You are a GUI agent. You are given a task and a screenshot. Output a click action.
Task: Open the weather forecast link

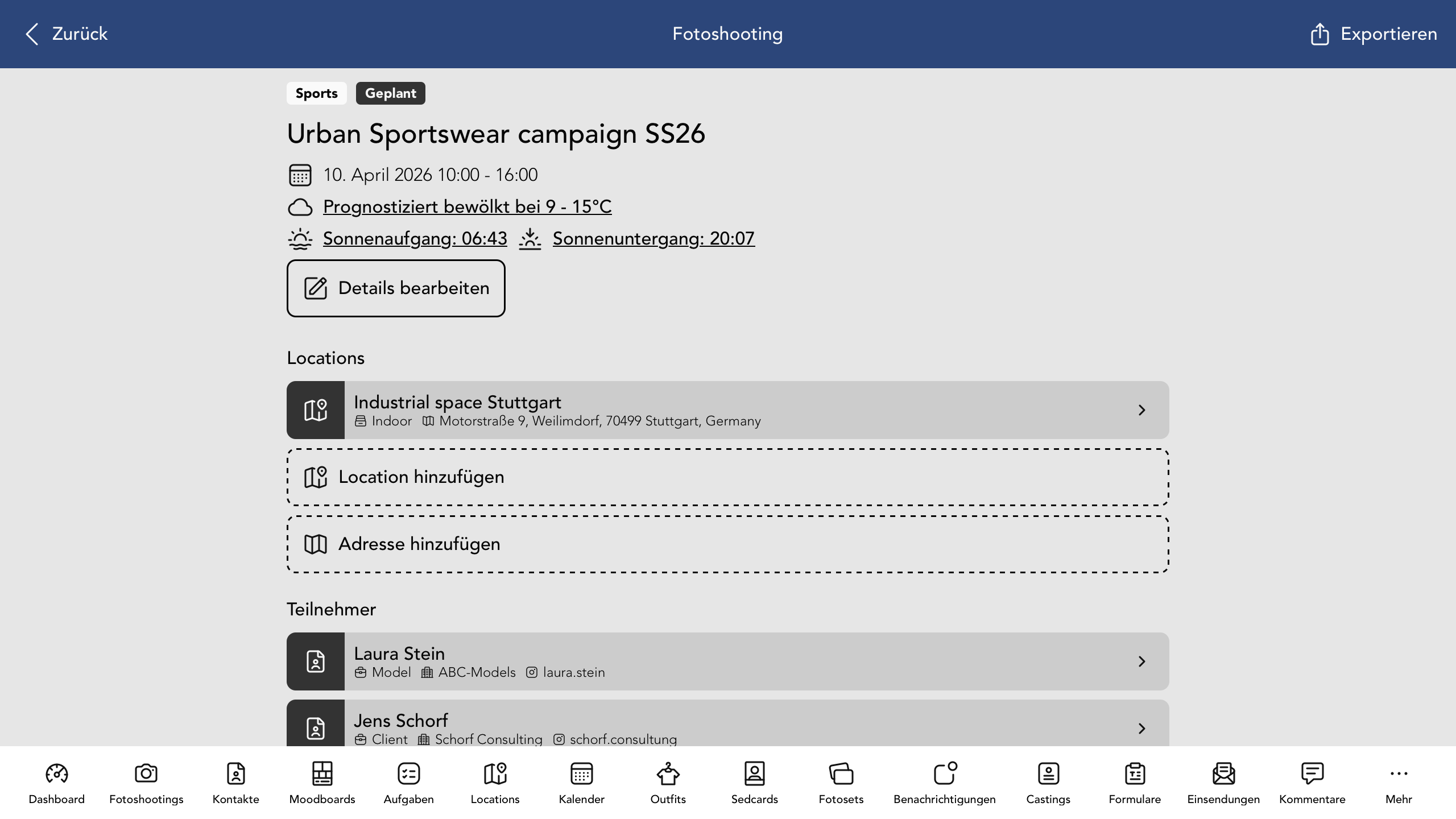point(467,206)
